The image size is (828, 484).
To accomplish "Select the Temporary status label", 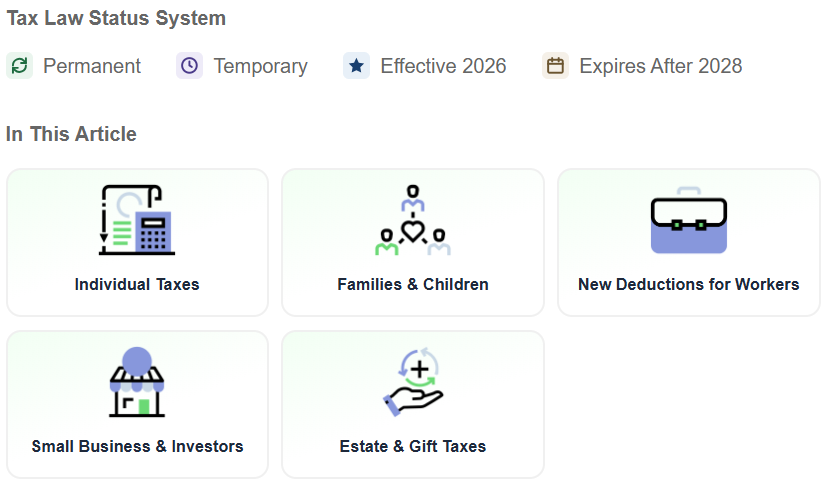I will pyautogui.click(x=260, y=67).
